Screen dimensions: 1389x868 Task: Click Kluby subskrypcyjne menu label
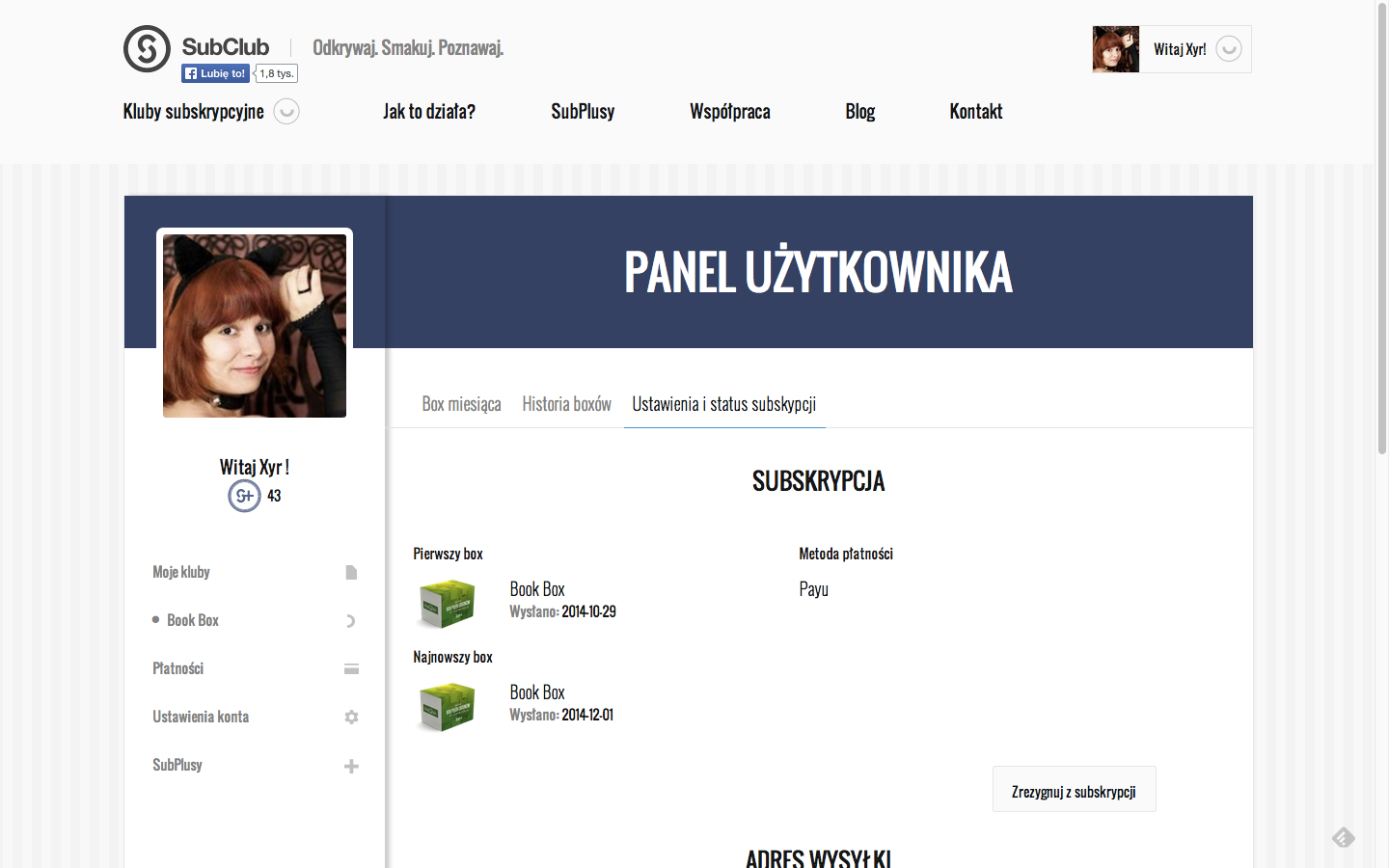tap(193, 112)
